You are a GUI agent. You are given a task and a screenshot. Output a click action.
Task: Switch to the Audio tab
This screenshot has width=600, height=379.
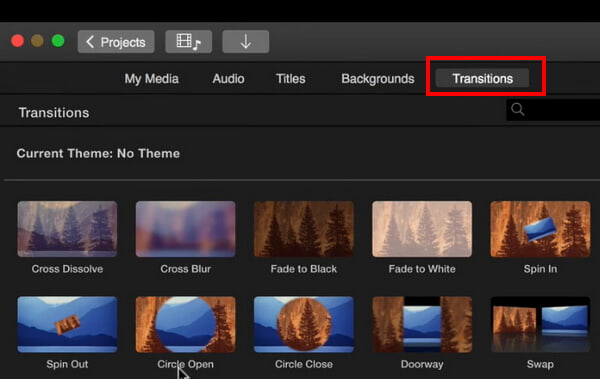228,79
